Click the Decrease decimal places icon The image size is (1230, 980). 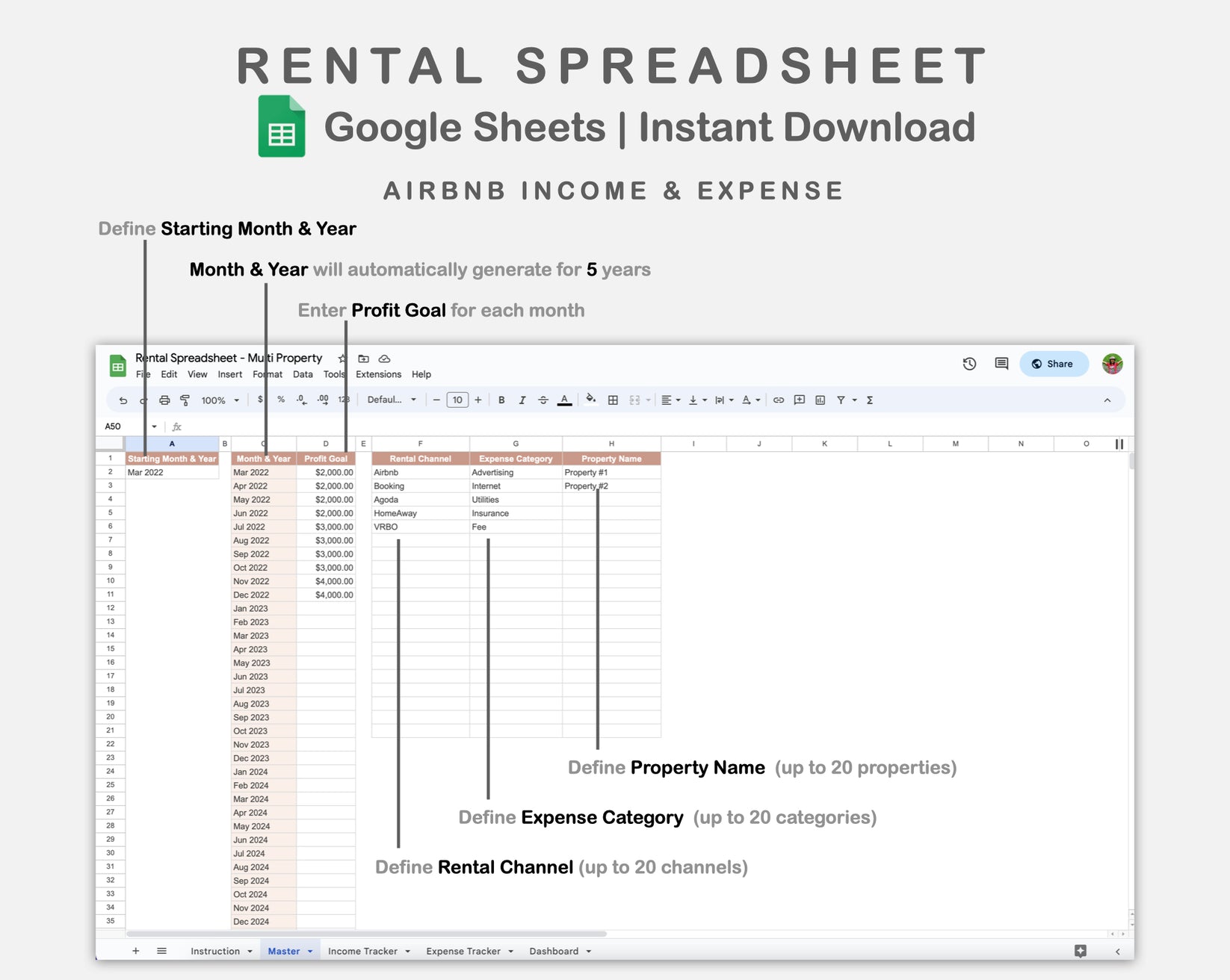click(x=300, y=400)
